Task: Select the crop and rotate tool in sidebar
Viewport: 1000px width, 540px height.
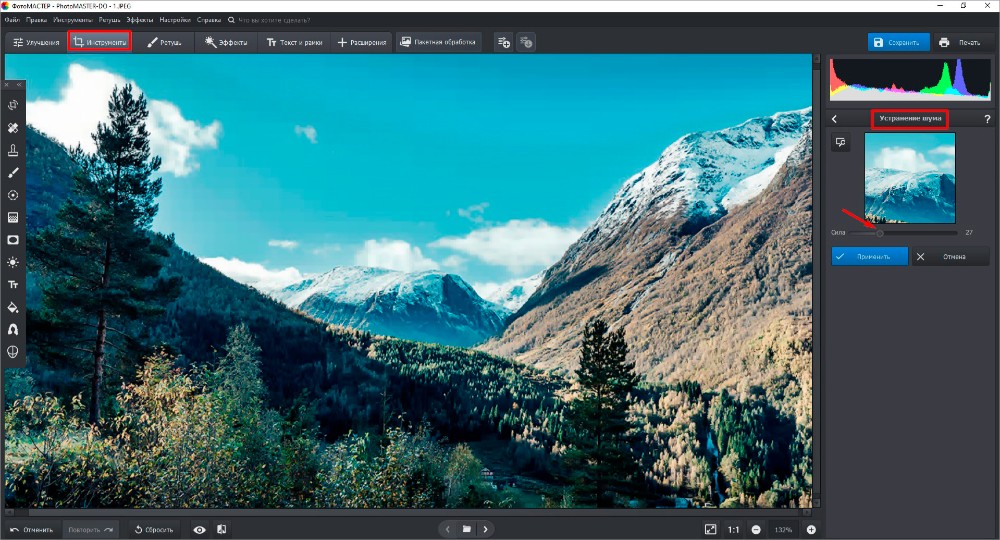Action: [x=13, y=105]
